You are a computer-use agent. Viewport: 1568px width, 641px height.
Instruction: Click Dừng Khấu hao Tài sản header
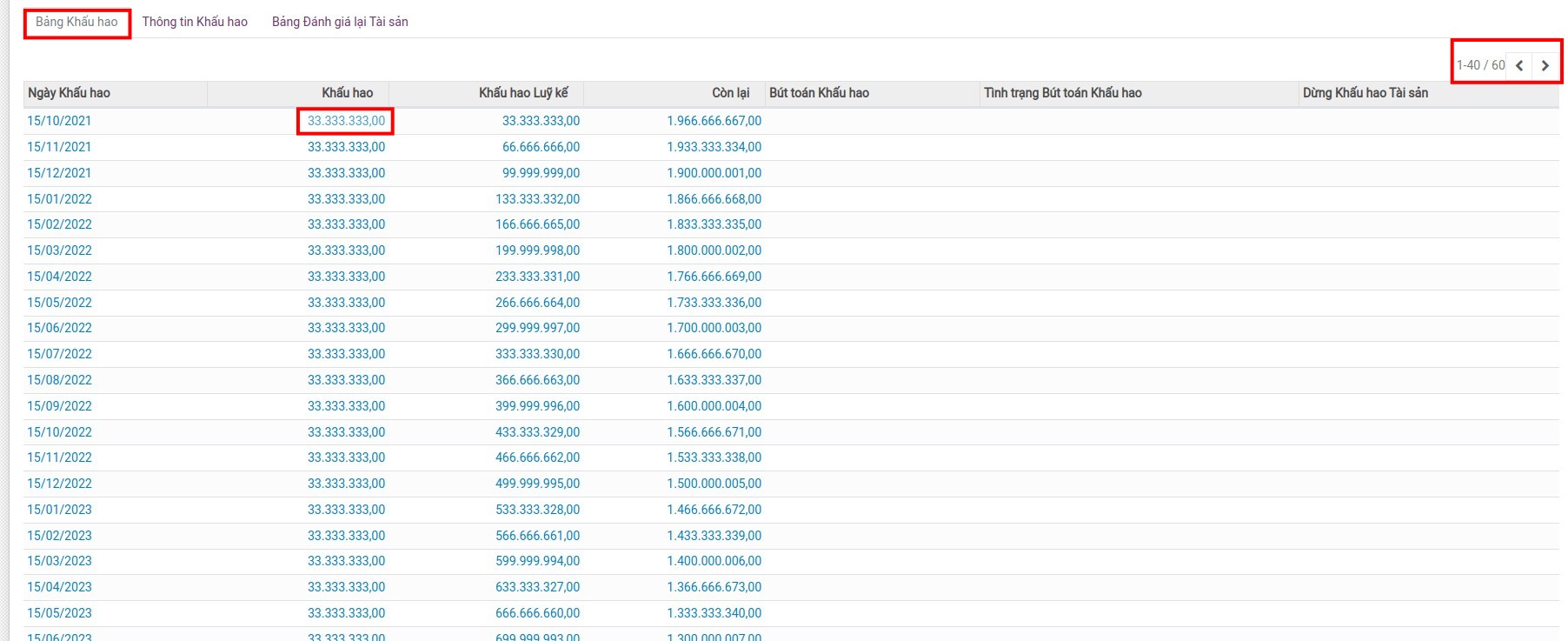1365,93
